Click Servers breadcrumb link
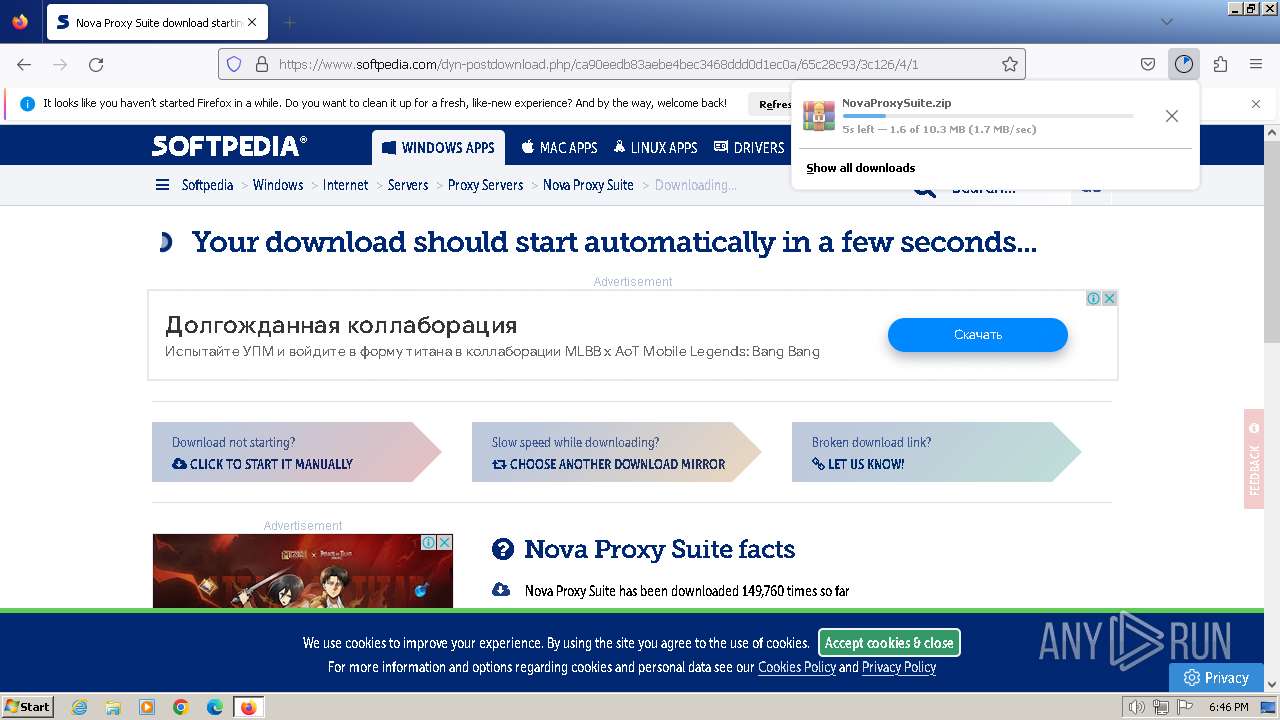Viewport: 1280px width, 720px height. (x=408, y=185)
